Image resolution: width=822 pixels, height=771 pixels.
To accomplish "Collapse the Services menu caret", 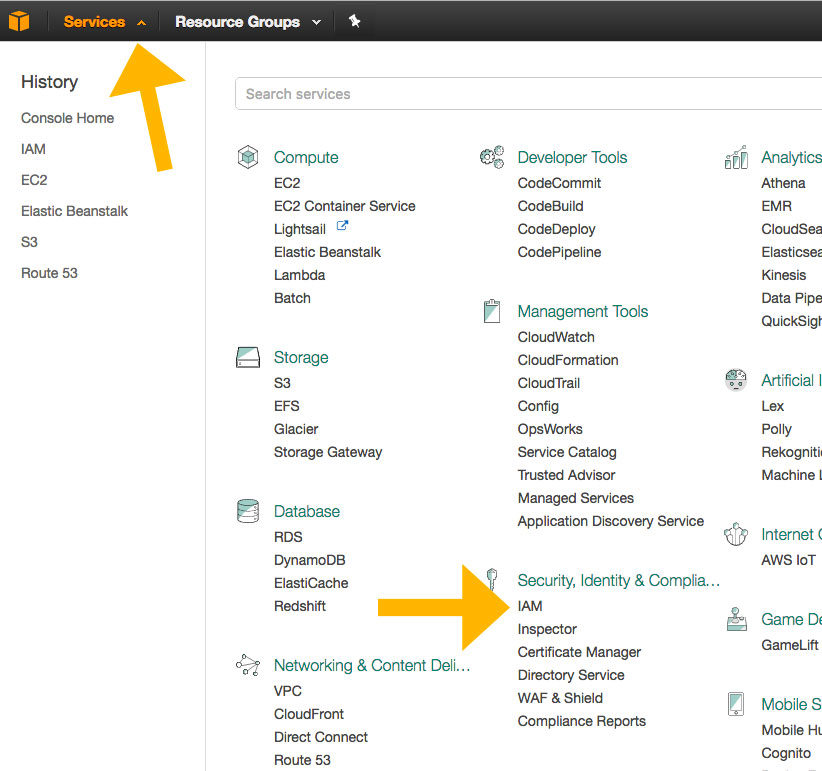I will (142, 23).
